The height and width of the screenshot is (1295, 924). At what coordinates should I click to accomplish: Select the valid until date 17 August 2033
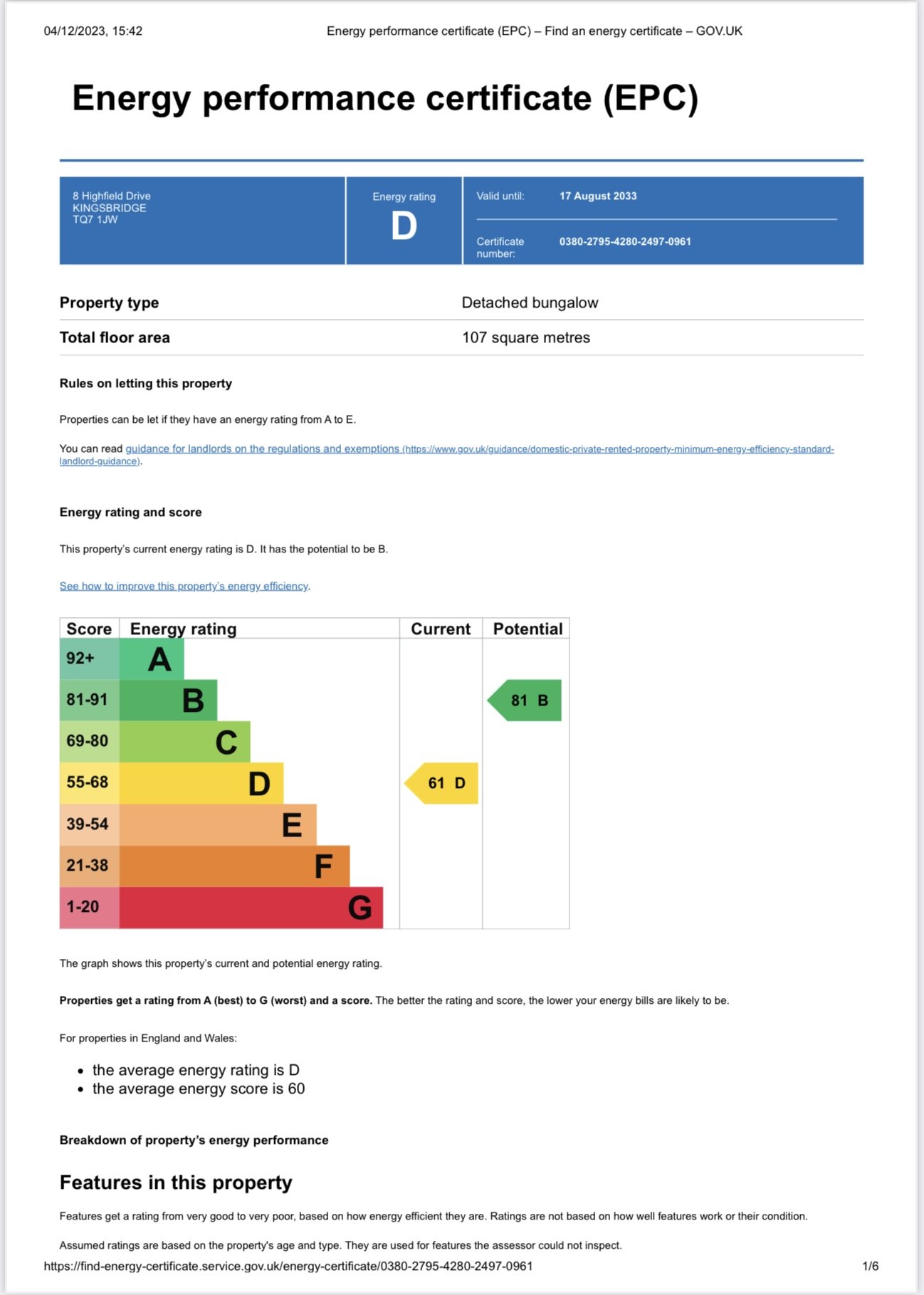tap(597, 196)
